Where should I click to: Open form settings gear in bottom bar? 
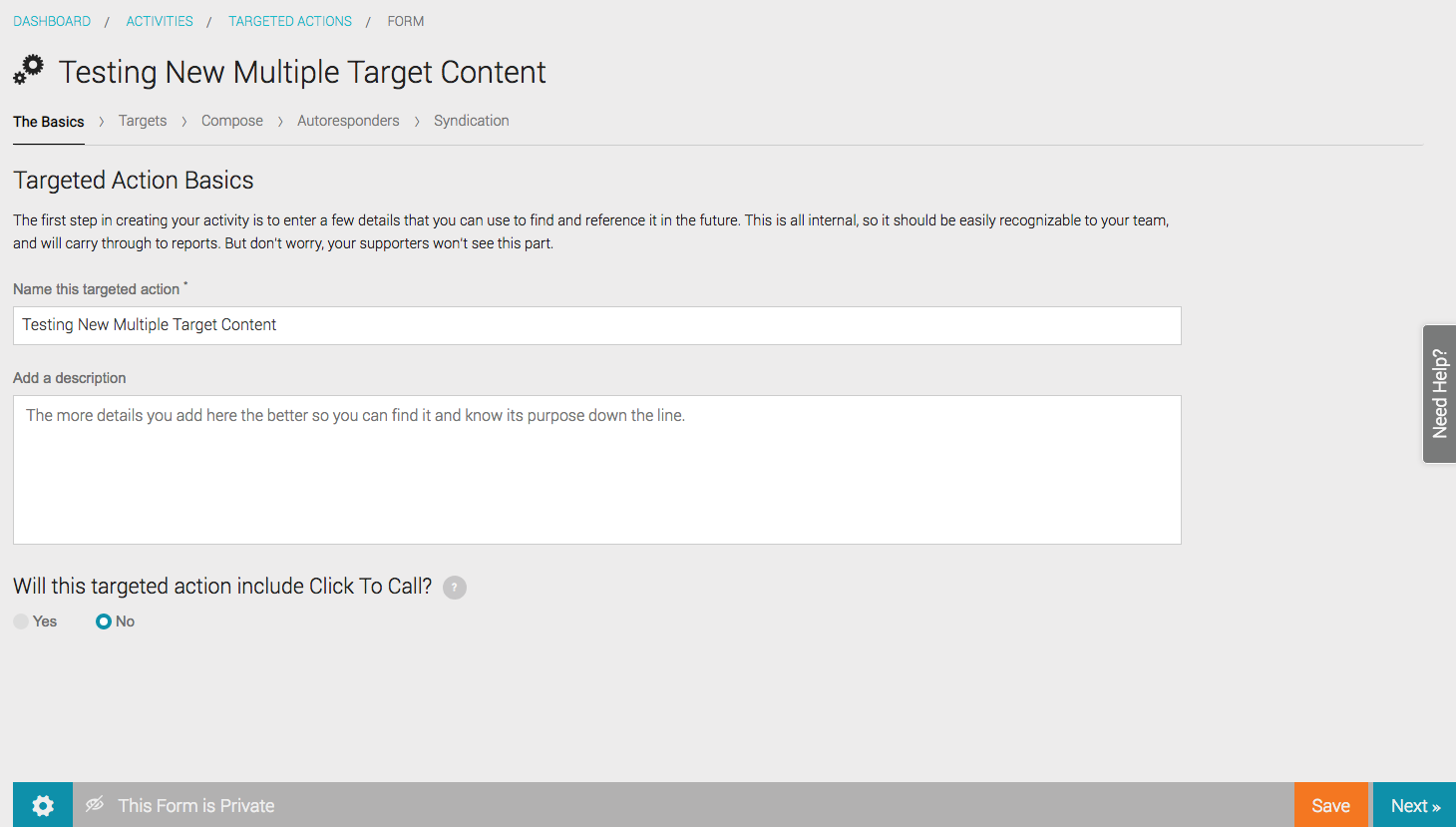43,805
